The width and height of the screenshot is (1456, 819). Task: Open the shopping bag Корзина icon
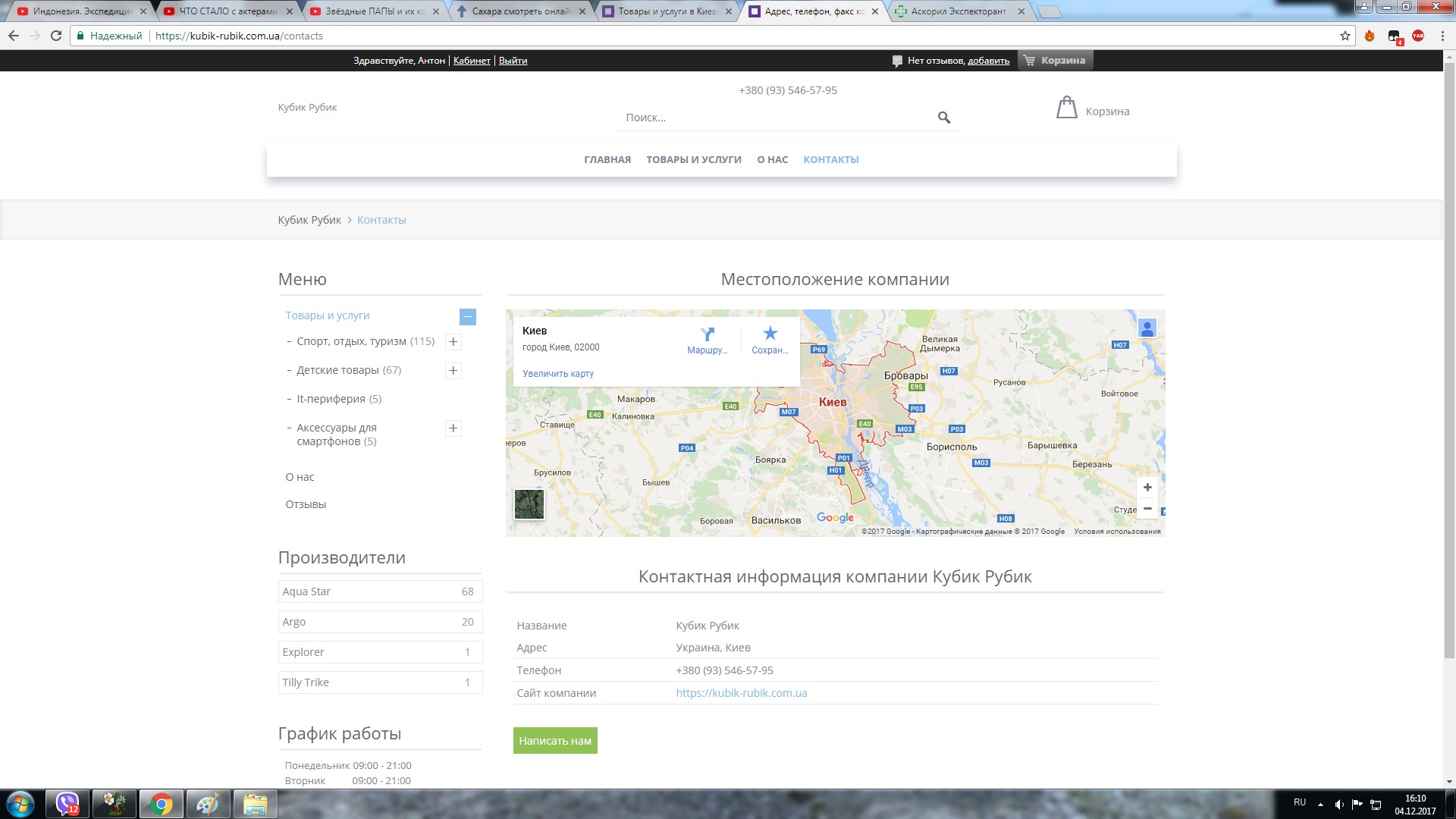coord(1067,108)
